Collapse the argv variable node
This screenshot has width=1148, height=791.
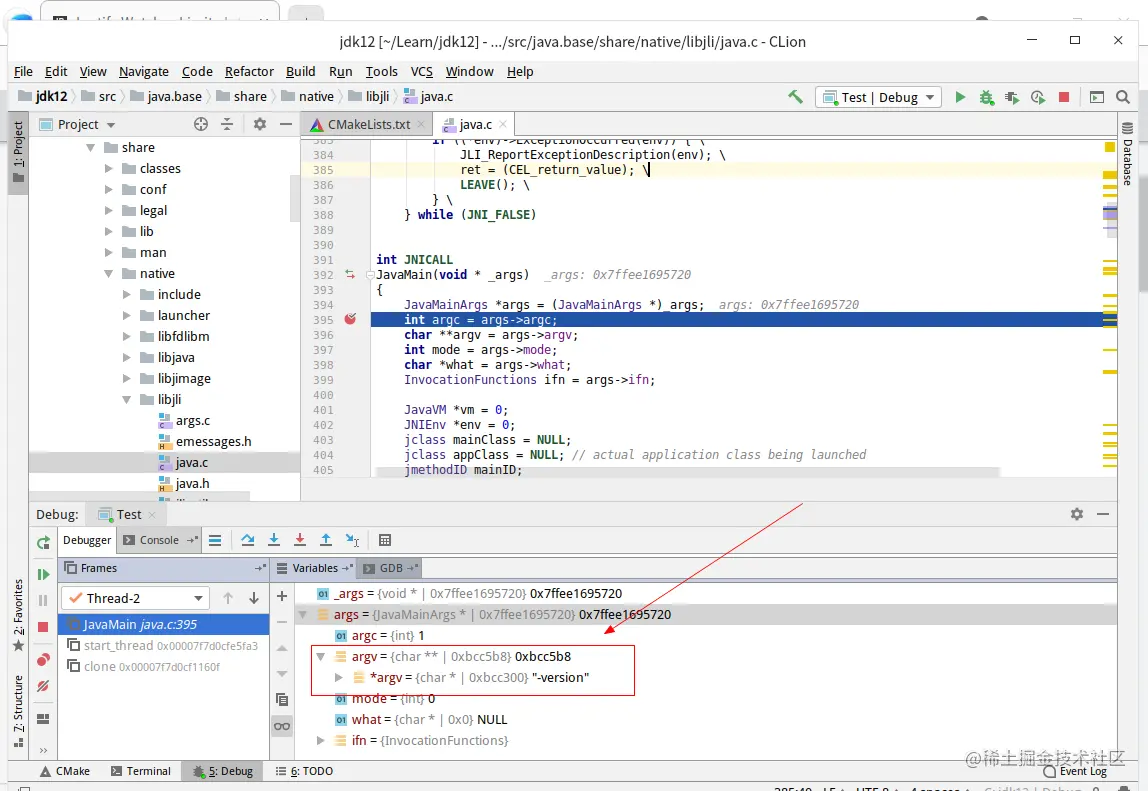pos(321,657)
